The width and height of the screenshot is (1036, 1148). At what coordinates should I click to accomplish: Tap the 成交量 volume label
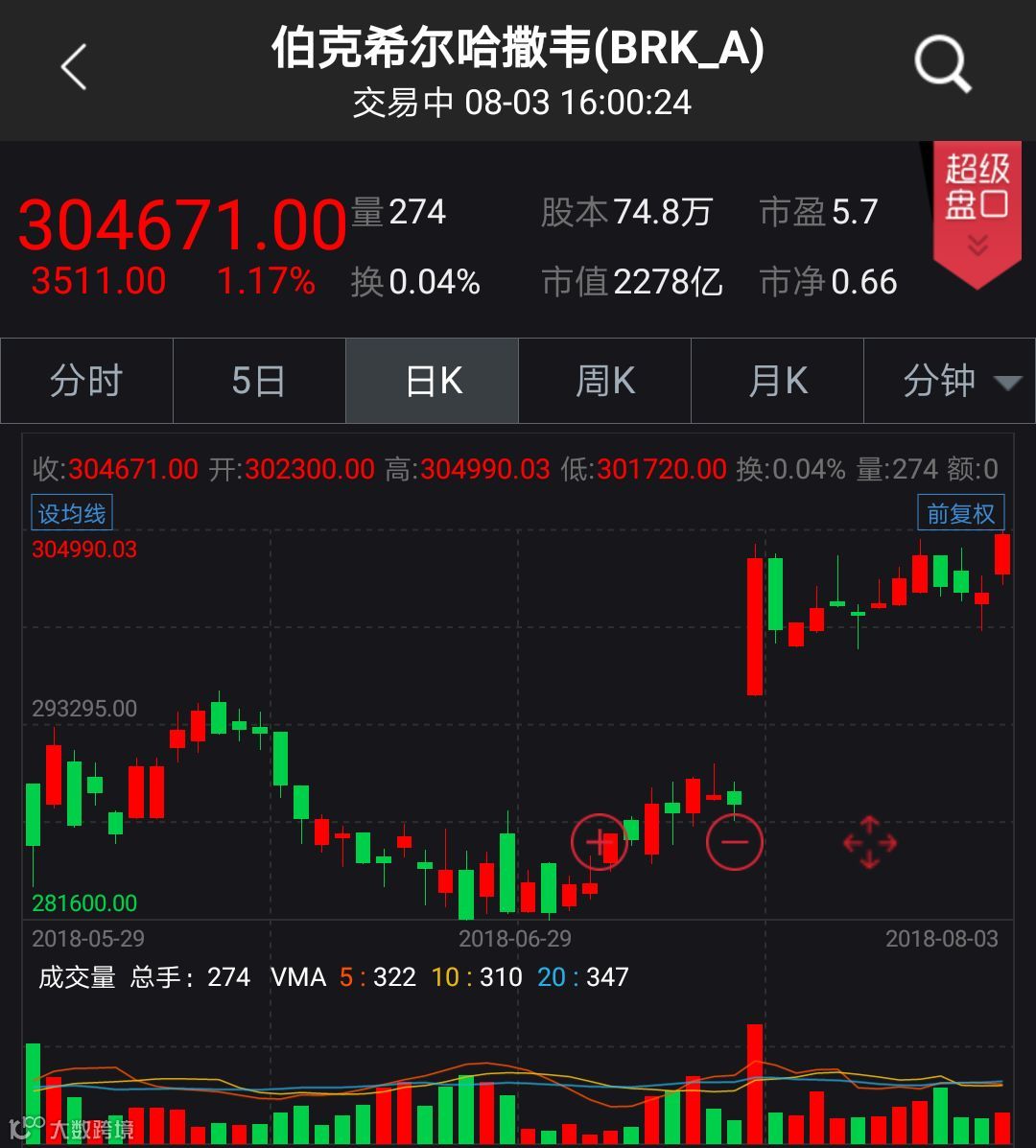tap(77, 976)
